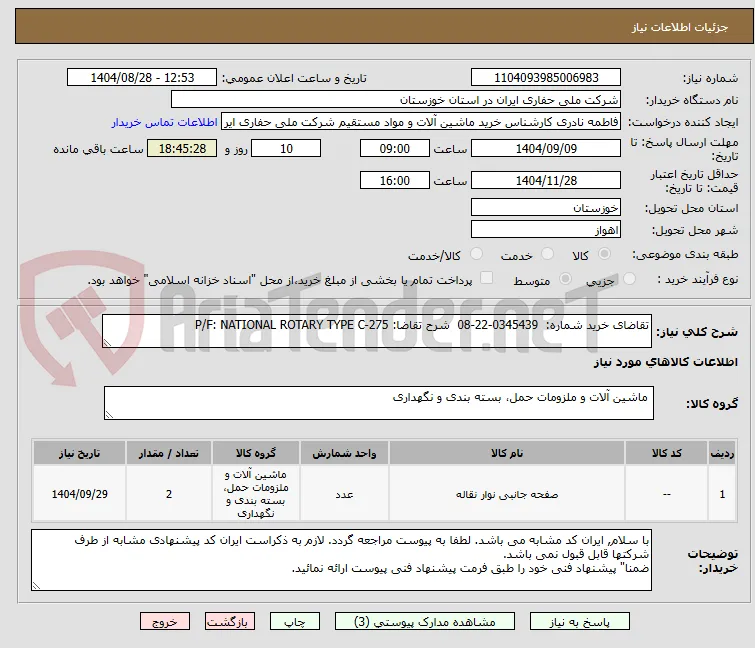
Task: Click the goods group text area
Action: tap(378, 403)
